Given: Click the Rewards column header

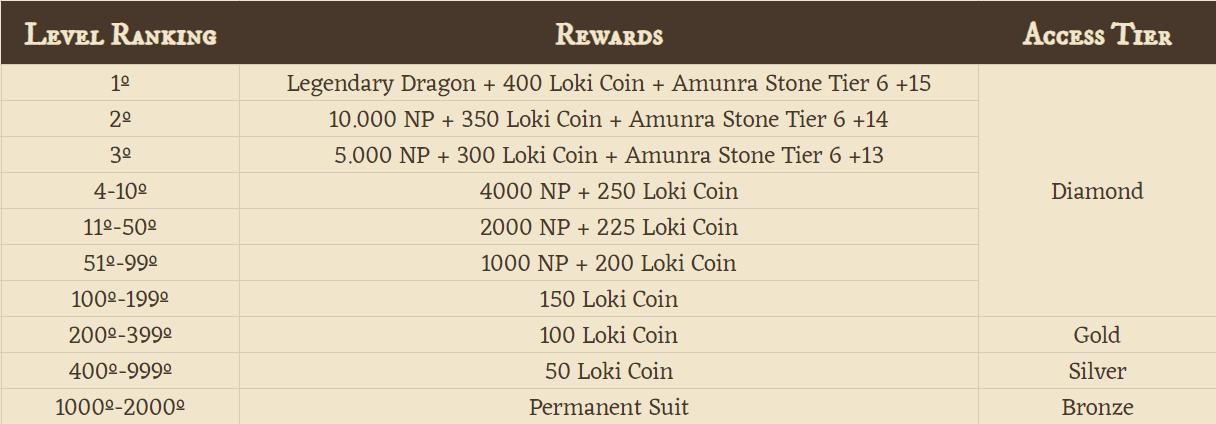Looking at the screenshot, I should [609, 35].
